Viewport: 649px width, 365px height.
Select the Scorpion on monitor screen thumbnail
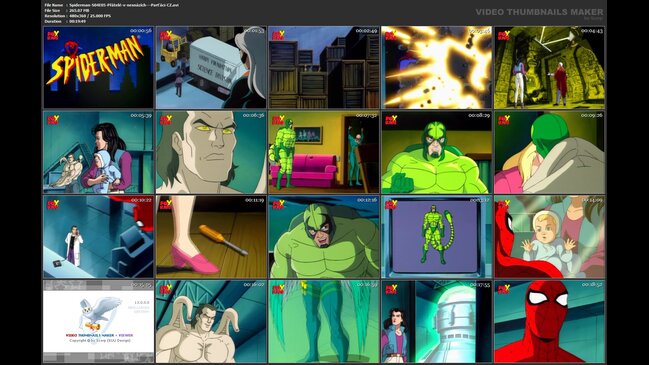click(437, 237)
